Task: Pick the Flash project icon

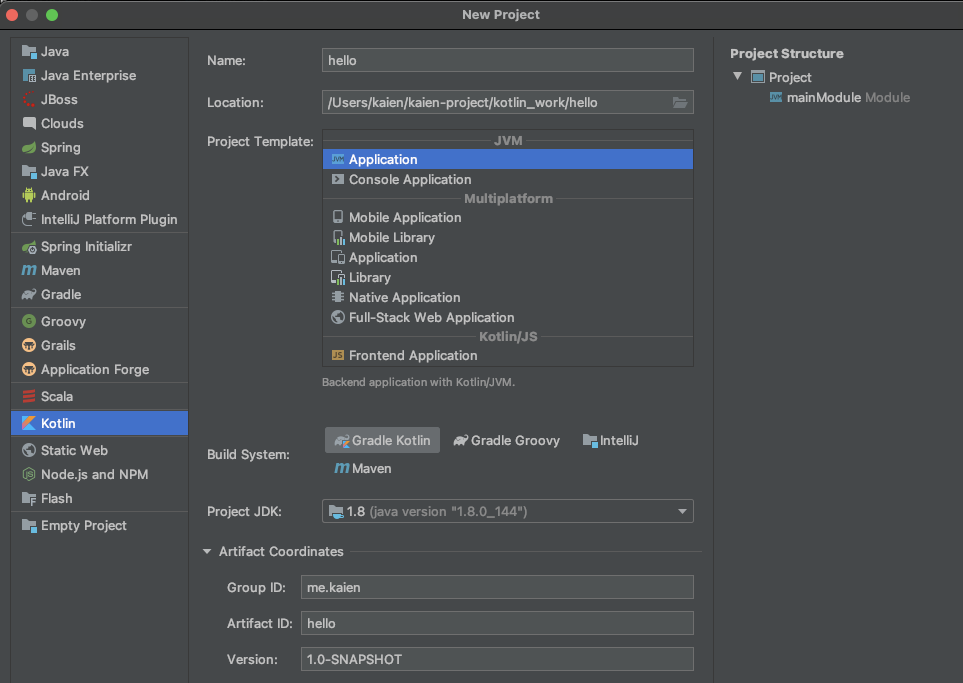Action: click(29, 498)
